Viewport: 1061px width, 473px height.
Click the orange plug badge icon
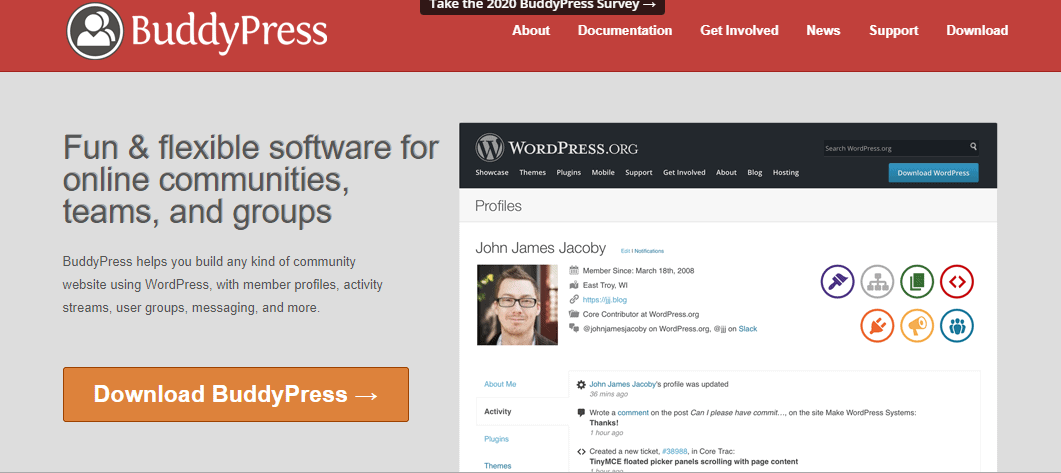coord(877,325)
